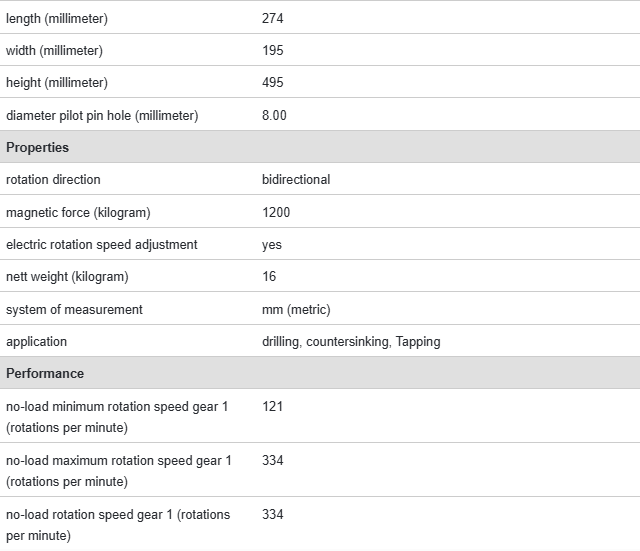Image resolution: width=640 pixels, height=551 pixels.
Task: Select the mm (metric) measurement value
Action: coord(296,309)
